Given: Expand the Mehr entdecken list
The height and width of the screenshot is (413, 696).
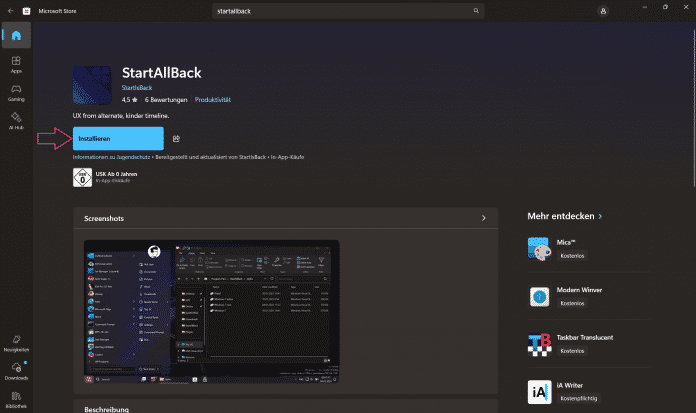Looking at the screenshot, I should coord(600,215).
